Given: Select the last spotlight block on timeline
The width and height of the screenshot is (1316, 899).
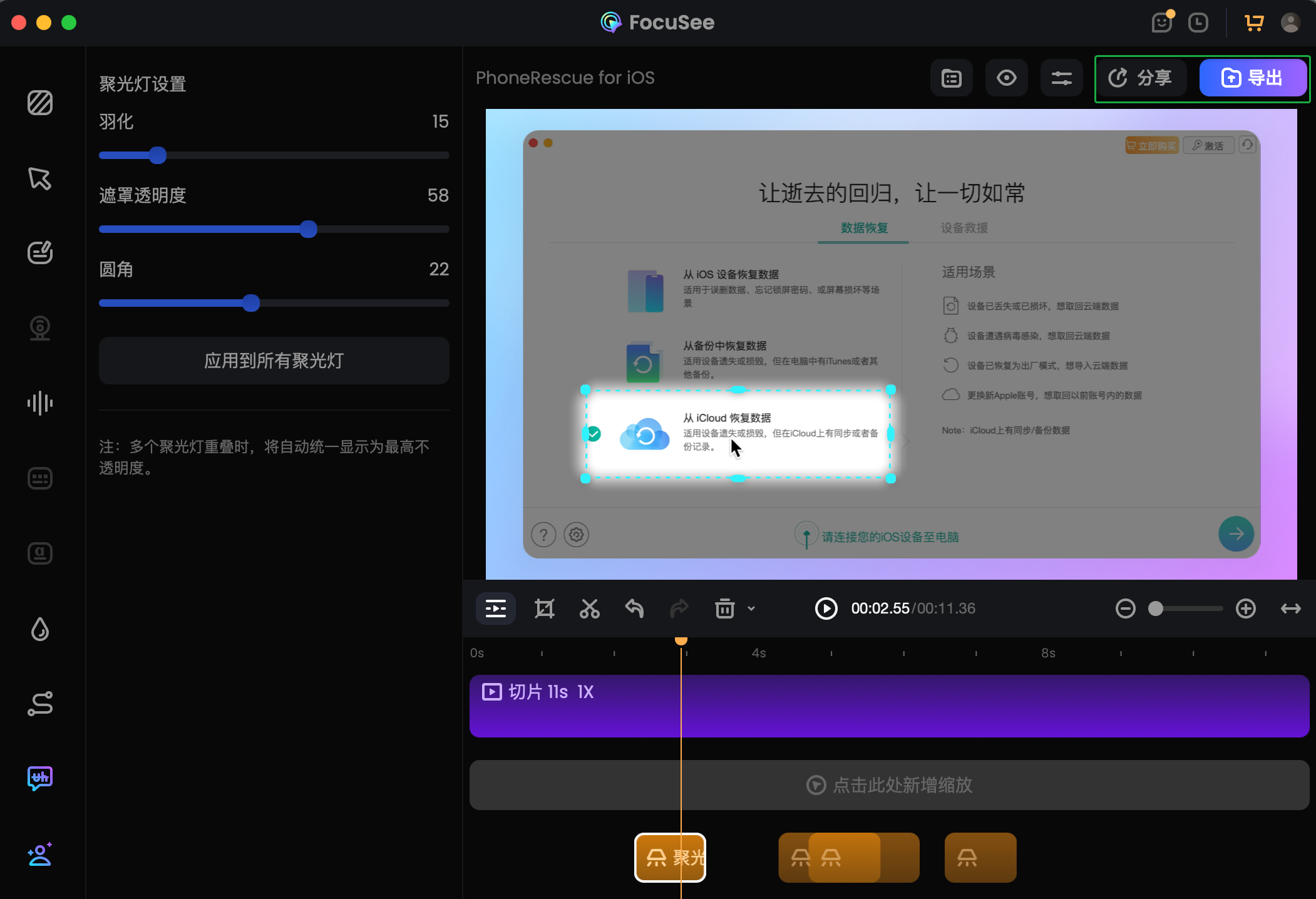Looking at the screenshot, I should coord(980,858).
